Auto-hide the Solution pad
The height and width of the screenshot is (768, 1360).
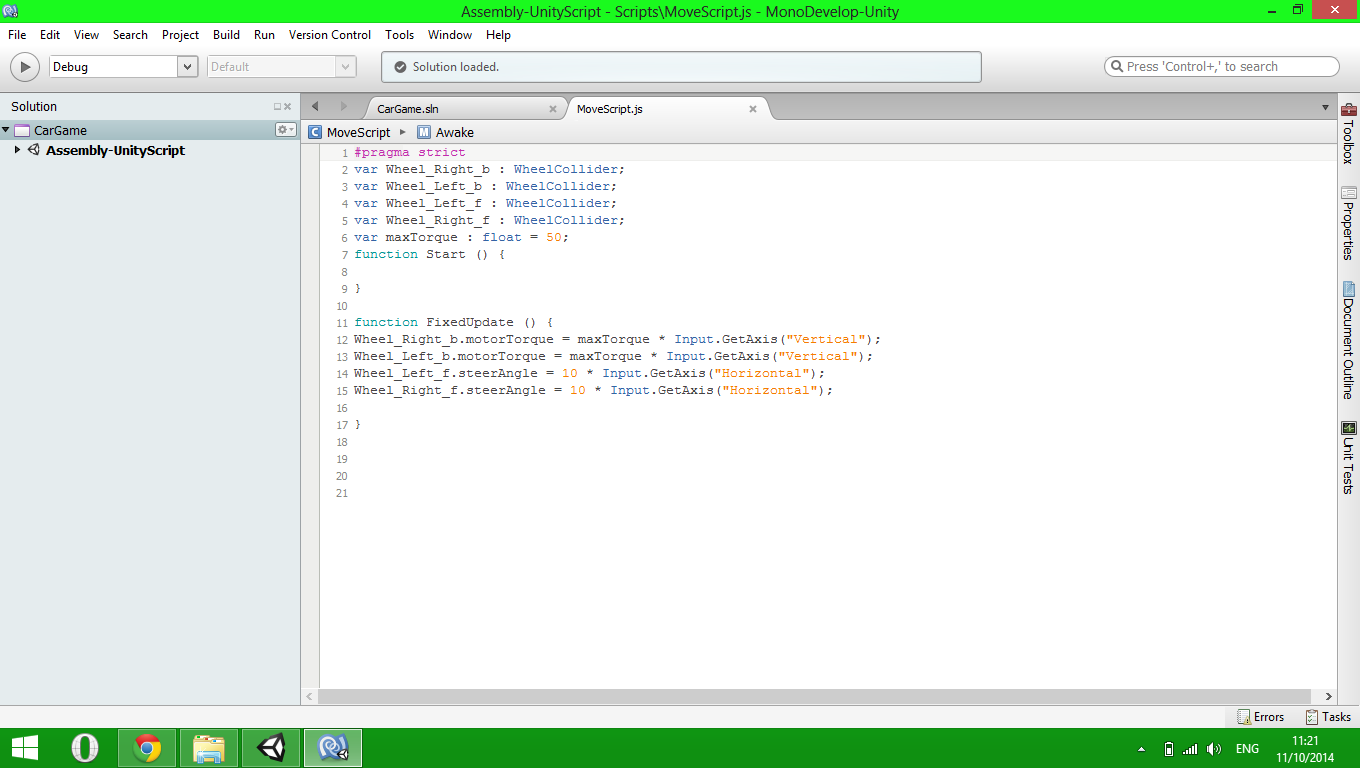278,106
